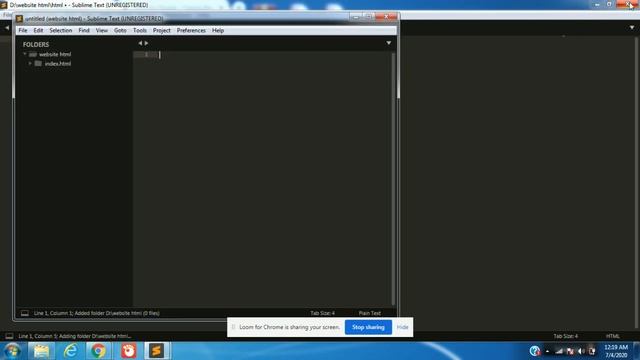The width and height of the screenshot is (640, 360).
Task: Click the Sublime Text icon in background title bar
Action: [4, 5]
